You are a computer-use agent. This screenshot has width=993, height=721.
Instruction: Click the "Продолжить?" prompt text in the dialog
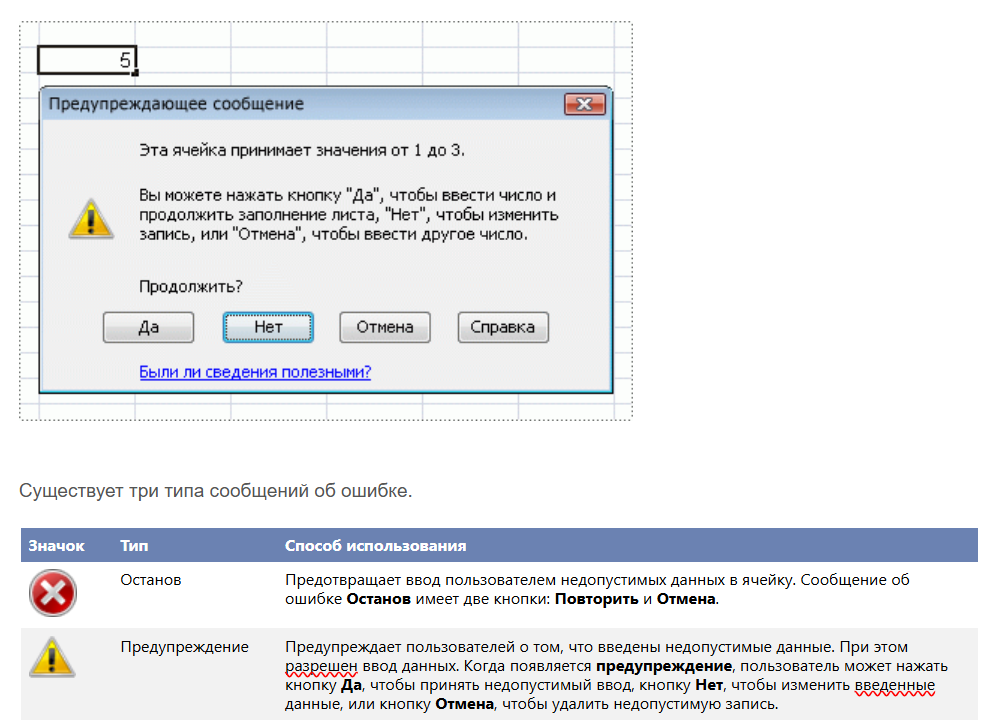[x=190, y=287]
